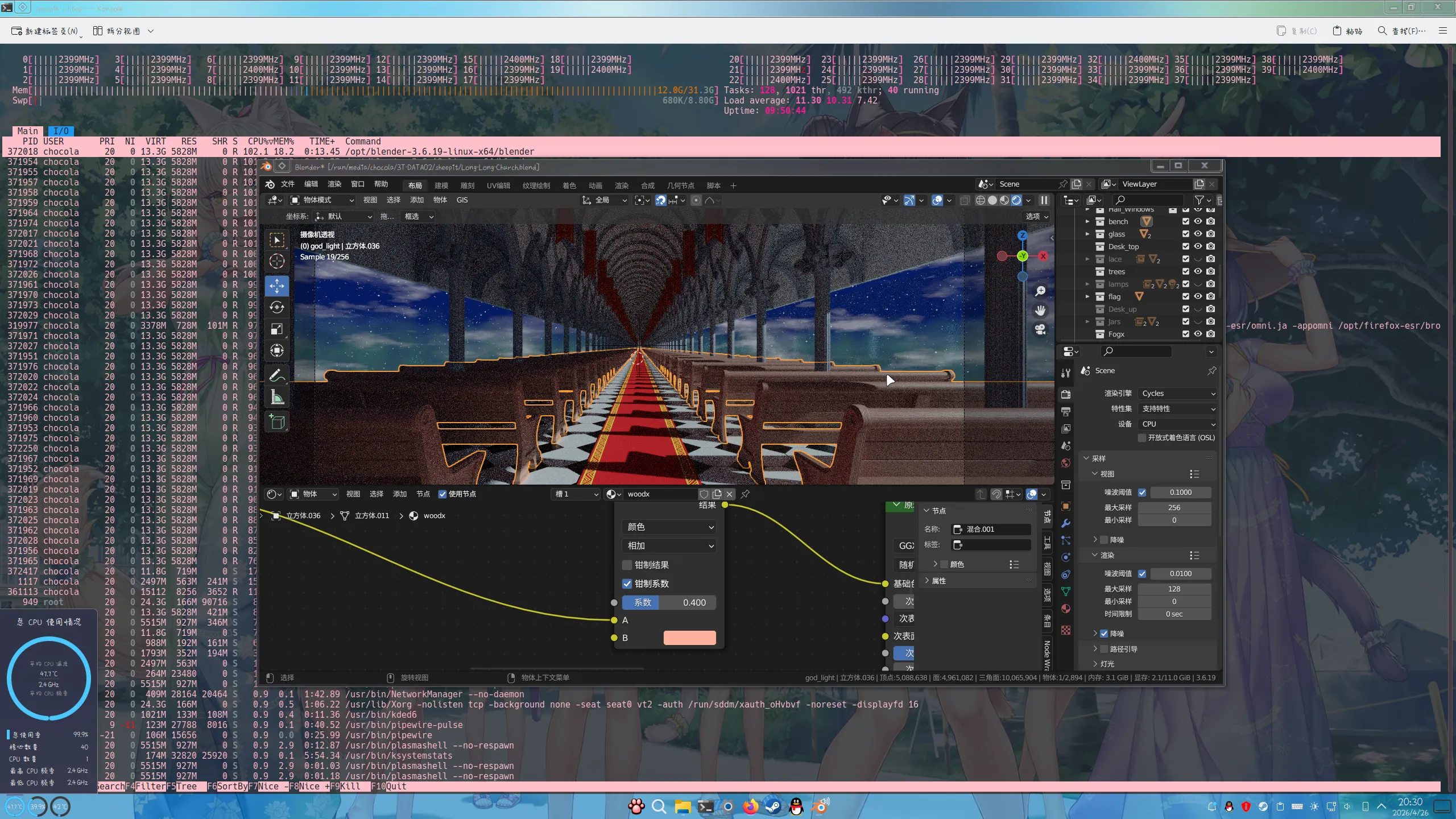Select the Scale tool in viewport toolbar
The height and width of the screenshot is (819, 1456).
pyautogui.click(x=277, y=329)
